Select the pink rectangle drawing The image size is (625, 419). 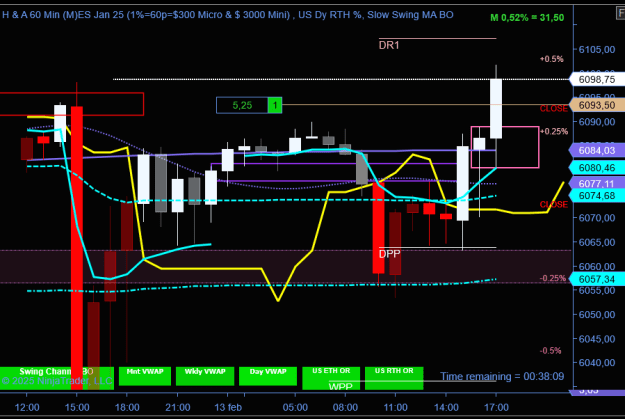(505, 147)
